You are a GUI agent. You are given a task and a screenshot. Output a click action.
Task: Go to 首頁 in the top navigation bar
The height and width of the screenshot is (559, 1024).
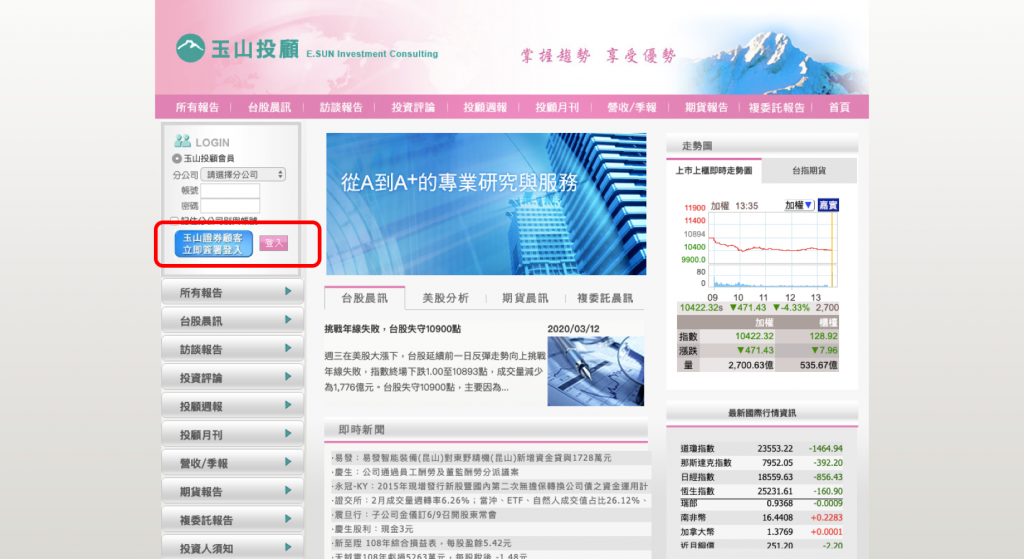839,107
